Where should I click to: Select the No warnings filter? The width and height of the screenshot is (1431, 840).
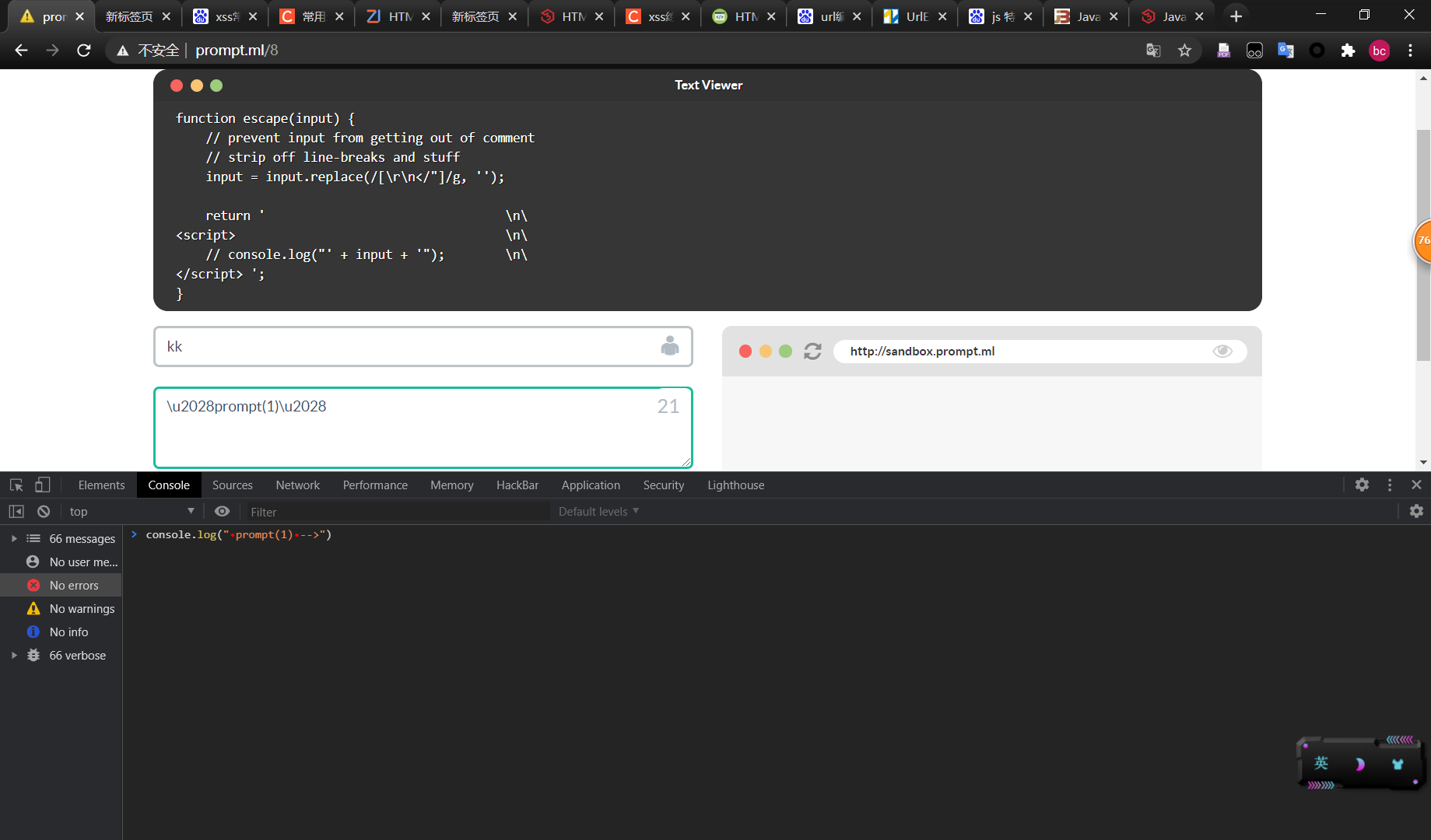[x=62, y=609]
